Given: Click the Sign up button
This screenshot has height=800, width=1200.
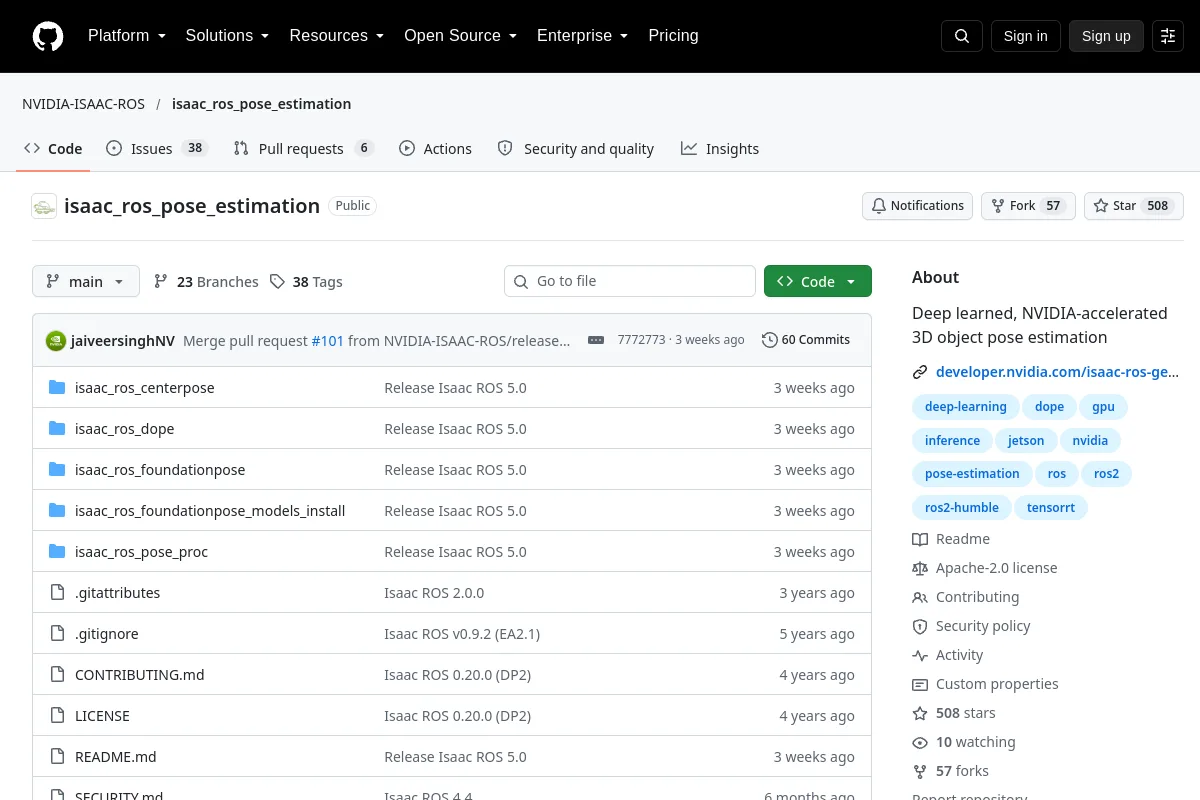Looking at the screenshot, I should coord(1106,36).
